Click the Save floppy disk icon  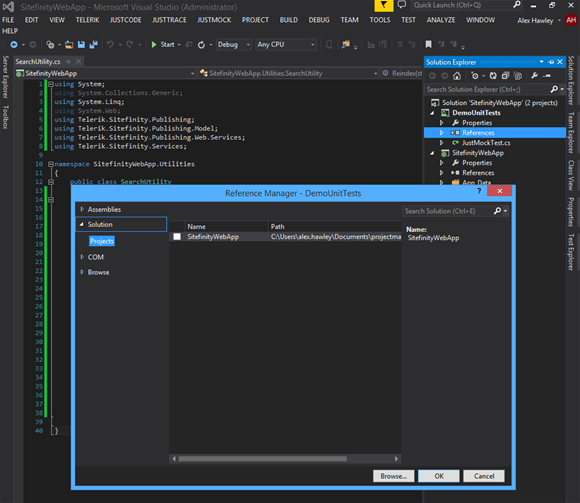[81, 45]
